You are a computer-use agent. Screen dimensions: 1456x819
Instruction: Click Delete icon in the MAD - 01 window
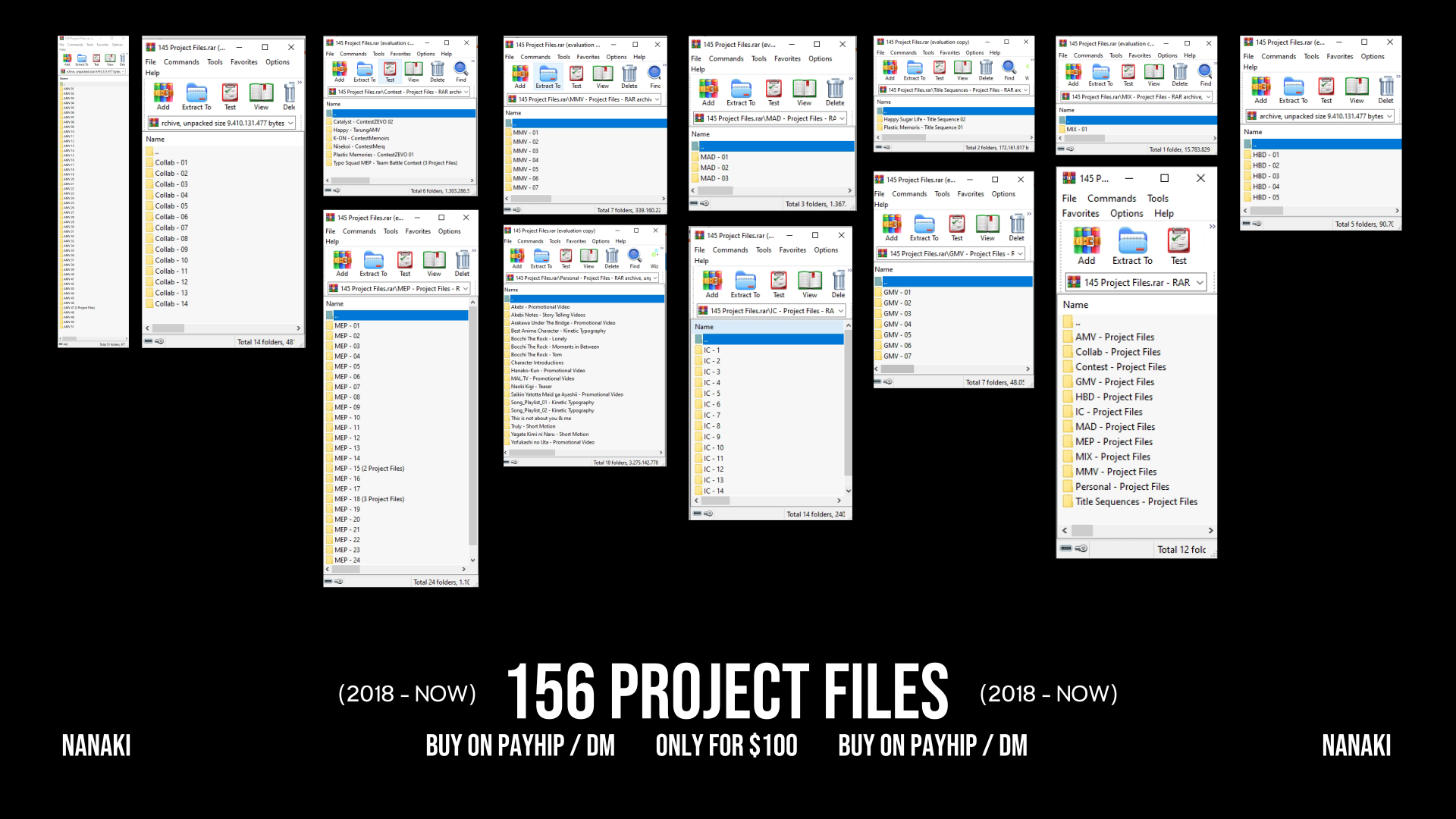(x=835, y=88)
